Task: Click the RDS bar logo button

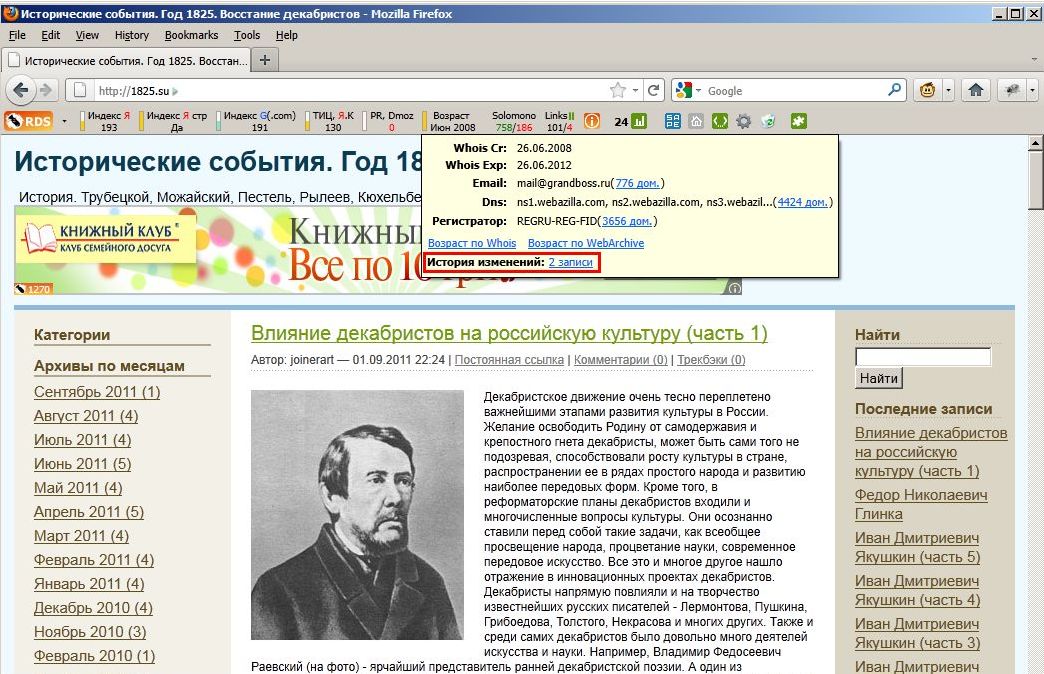Action: click(x=28, y=121)
